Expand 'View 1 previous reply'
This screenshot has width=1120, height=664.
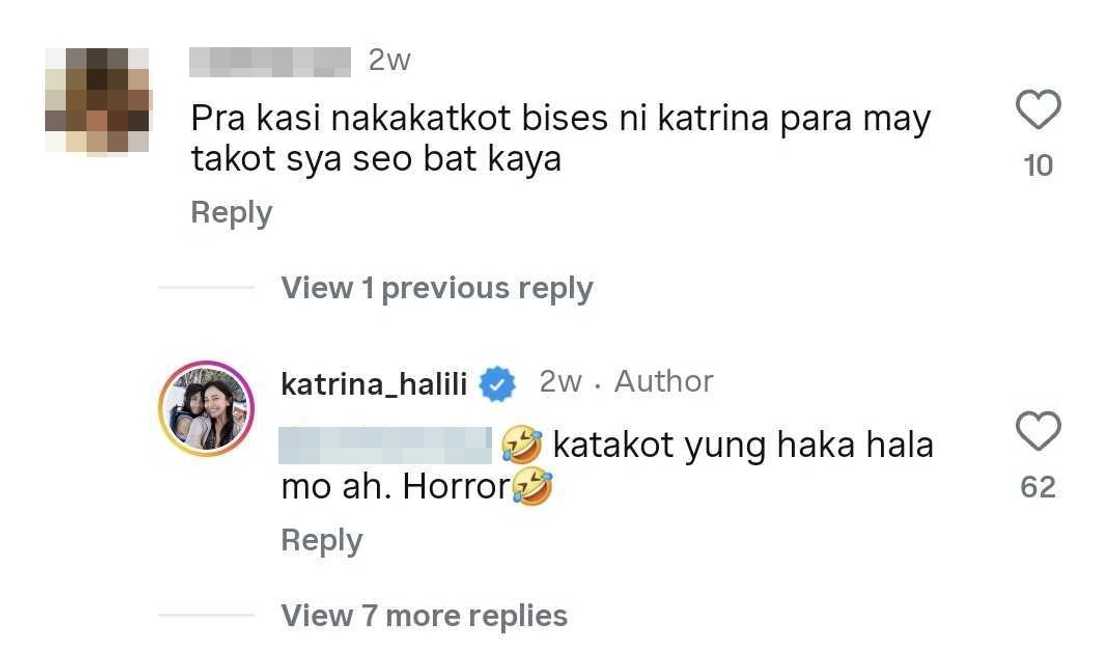tap(436, 288)
